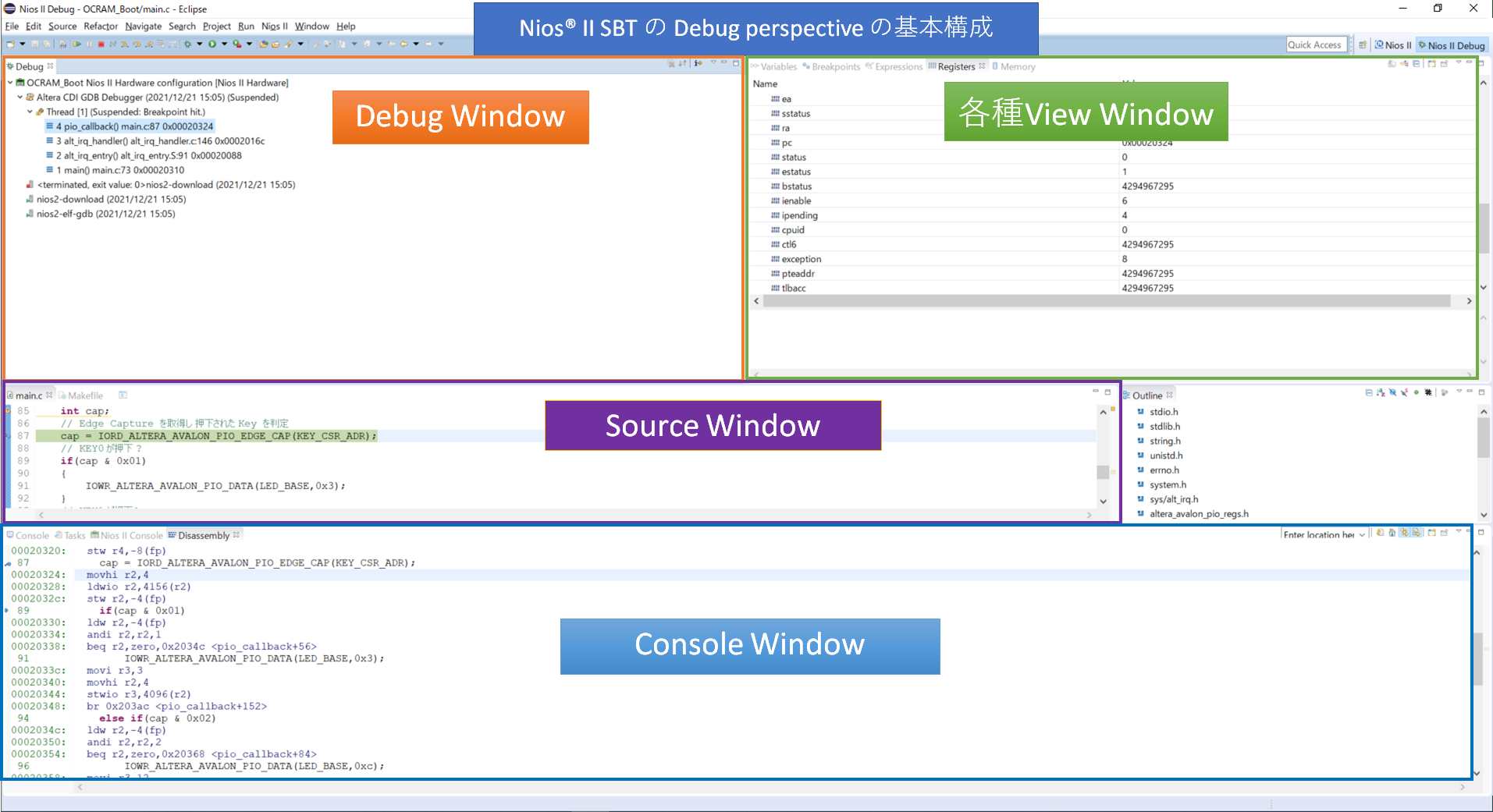Viewport: 1493px width, 812px height.
Task: Click the Quick Access search field
Action: click(1315, 45)
